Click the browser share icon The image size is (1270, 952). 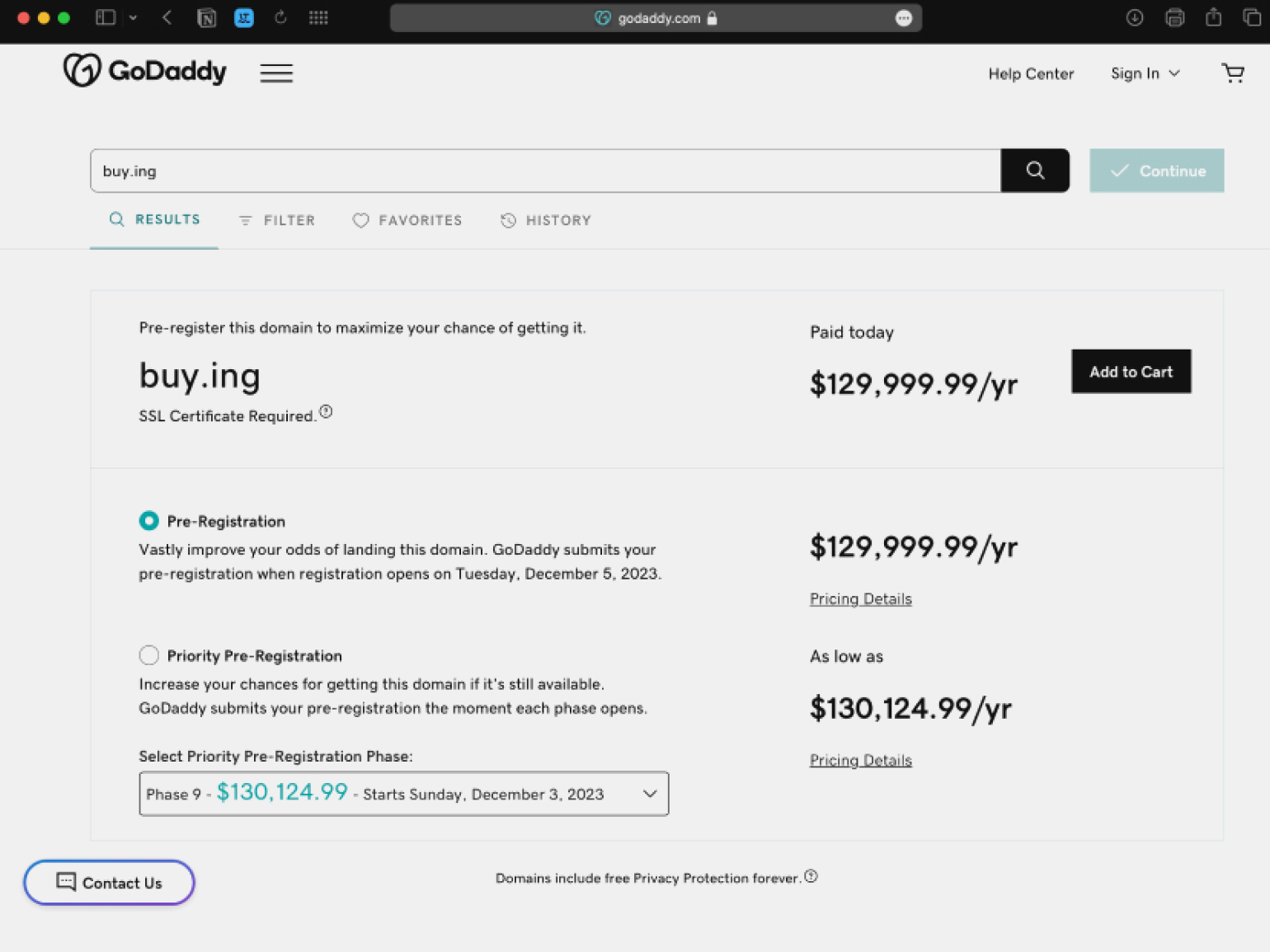[x=1213, y=17]
